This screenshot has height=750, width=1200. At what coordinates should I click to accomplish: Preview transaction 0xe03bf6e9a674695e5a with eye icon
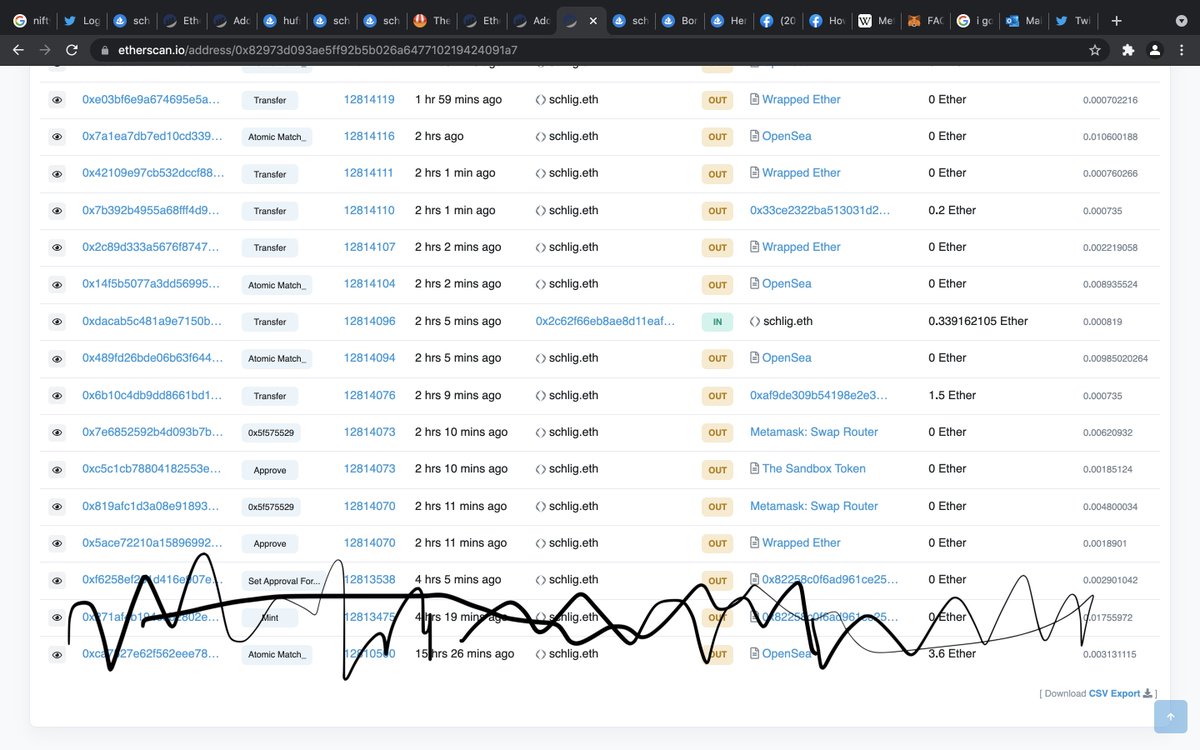[x=57, y=100]
